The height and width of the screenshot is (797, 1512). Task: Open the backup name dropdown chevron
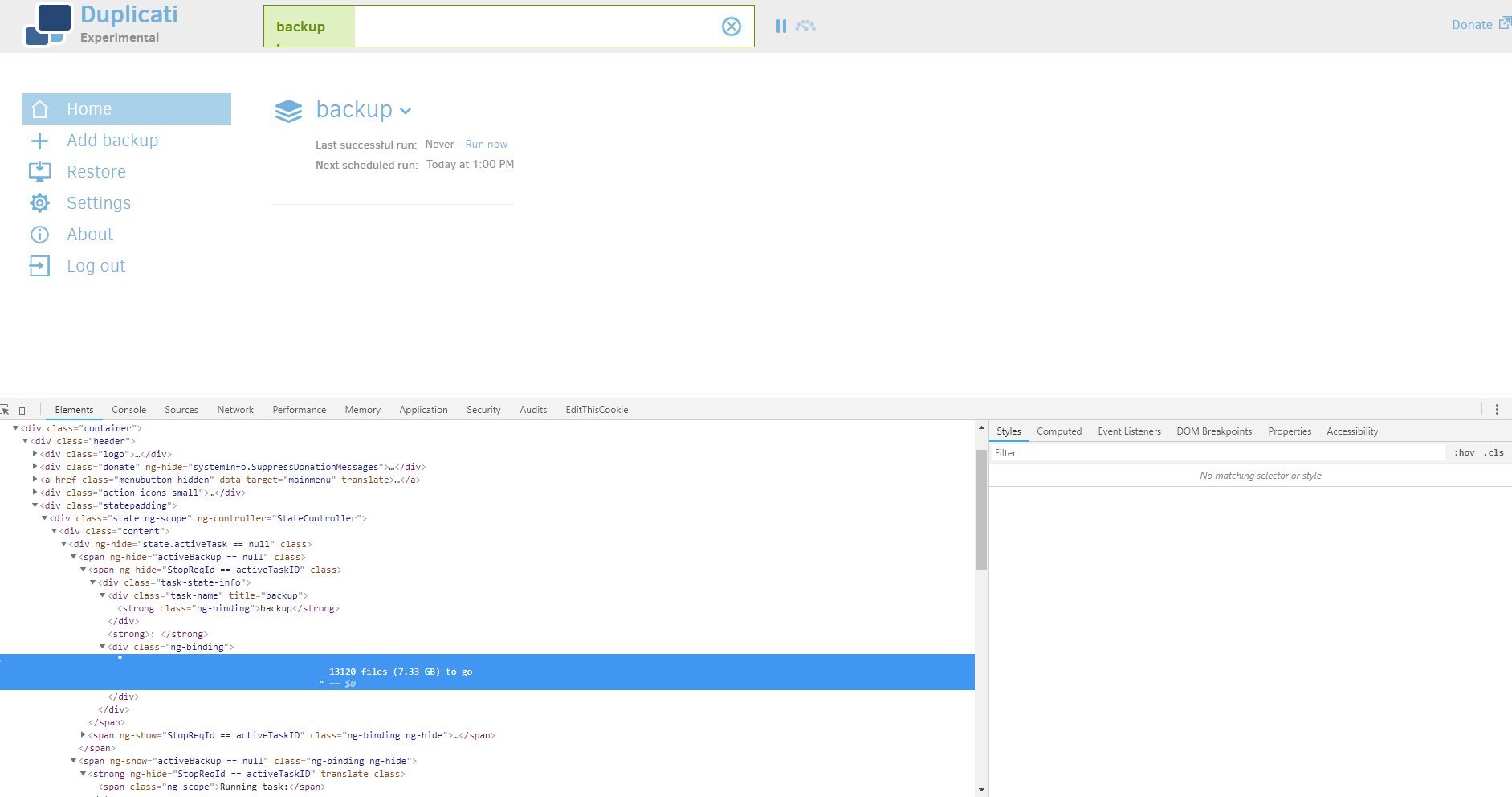tap(406, 111)
